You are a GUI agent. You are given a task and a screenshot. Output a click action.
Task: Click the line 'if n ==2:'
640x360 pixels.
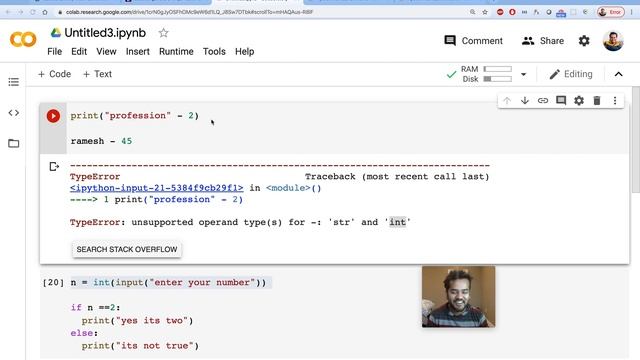96,307
